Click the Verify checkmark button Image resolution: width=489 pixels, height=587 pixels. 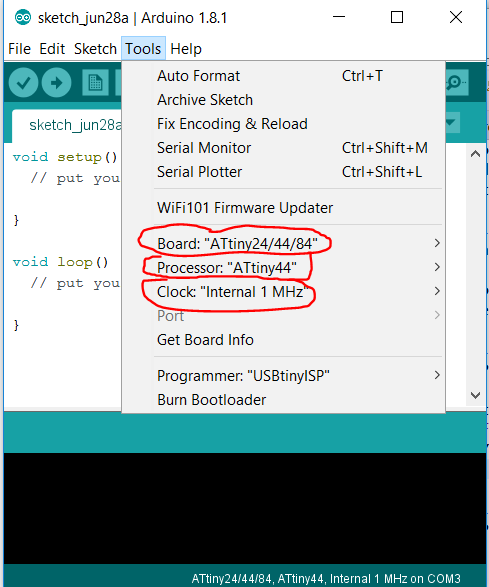23,83
